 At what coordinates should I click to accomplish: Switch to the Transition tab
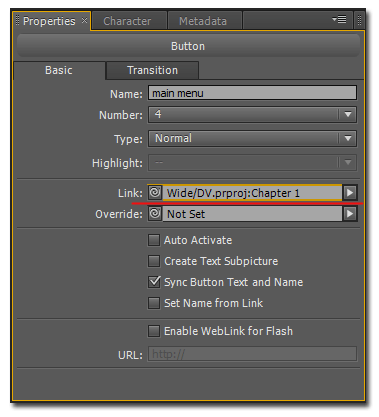click(x=152, y=70)
